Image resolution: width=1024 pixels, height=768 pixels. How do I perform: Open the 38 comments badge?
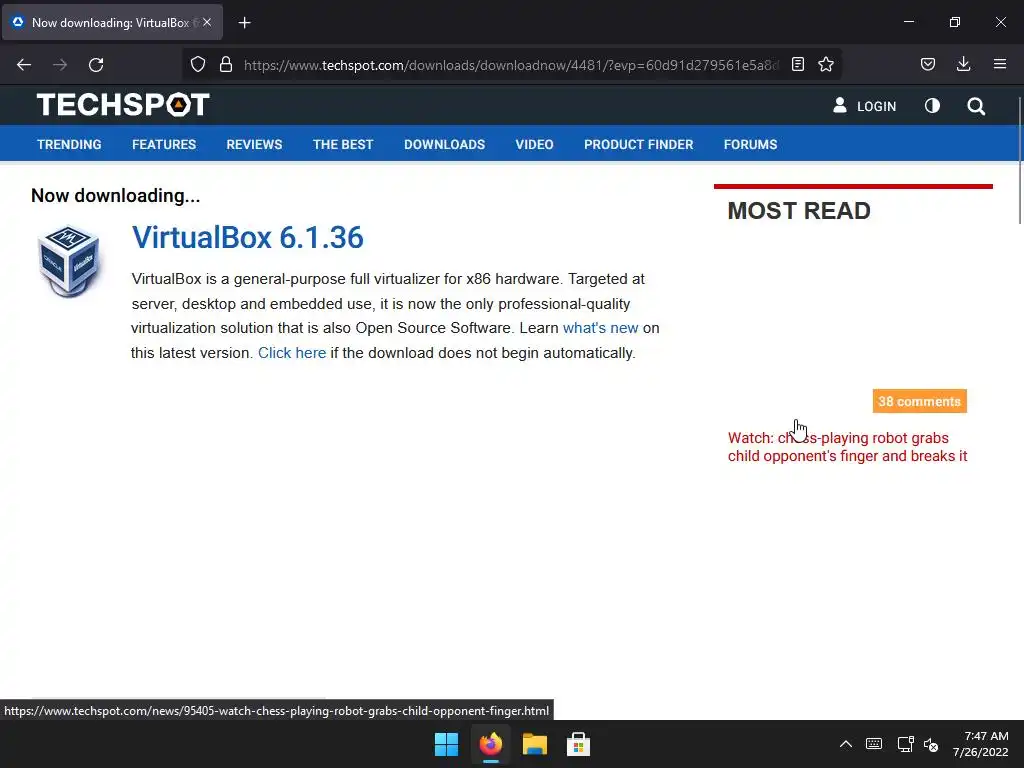pyautogui.click(x=920, y=401)
